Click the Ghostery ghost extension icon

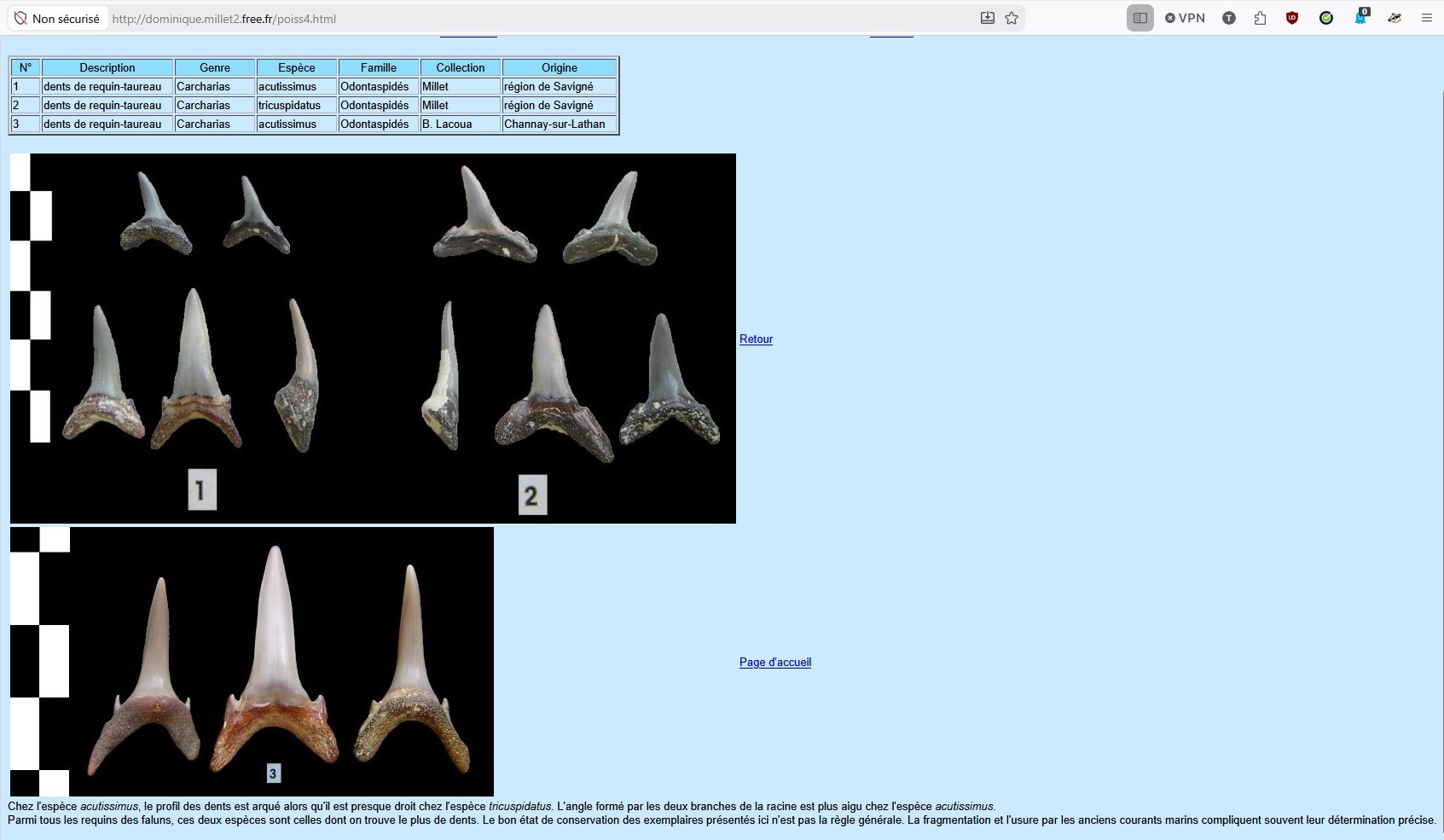pos(1360,18)
